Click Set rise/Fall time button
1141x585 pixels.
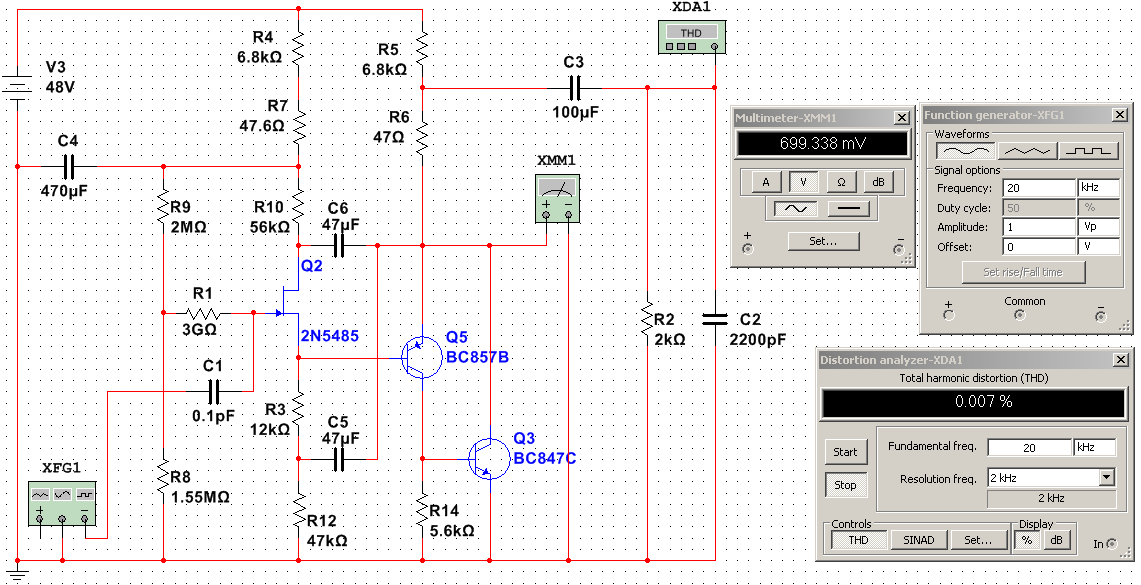(1023, 272)
